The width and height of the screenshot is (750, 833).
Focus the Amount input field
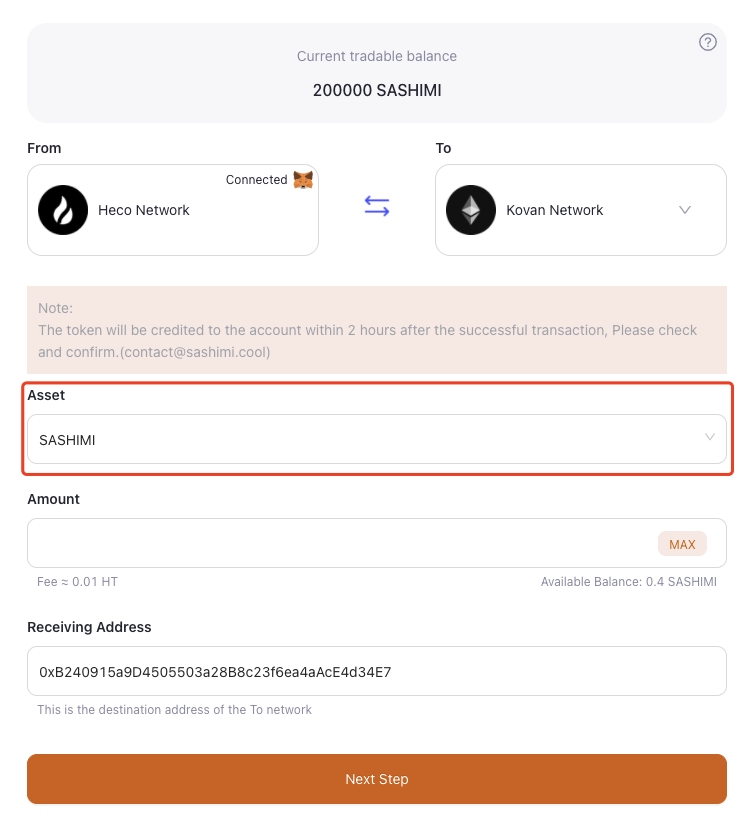point(340,544)
